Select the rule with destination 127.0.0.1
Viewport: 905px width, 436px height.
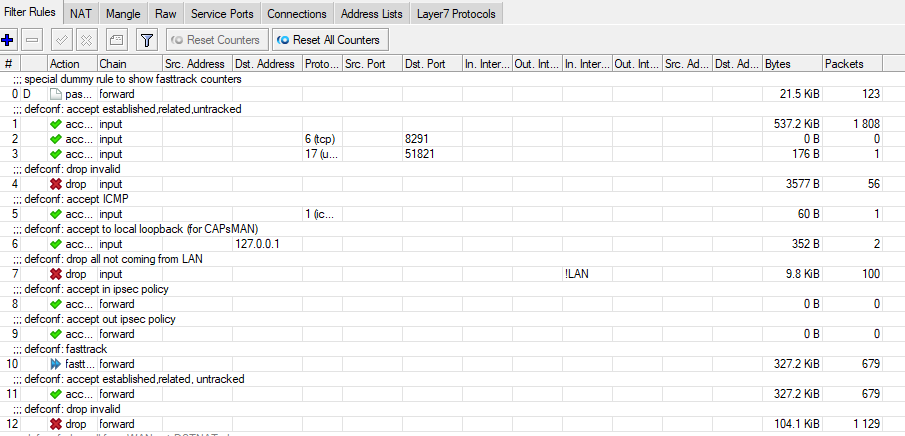[x=257, y=244]
